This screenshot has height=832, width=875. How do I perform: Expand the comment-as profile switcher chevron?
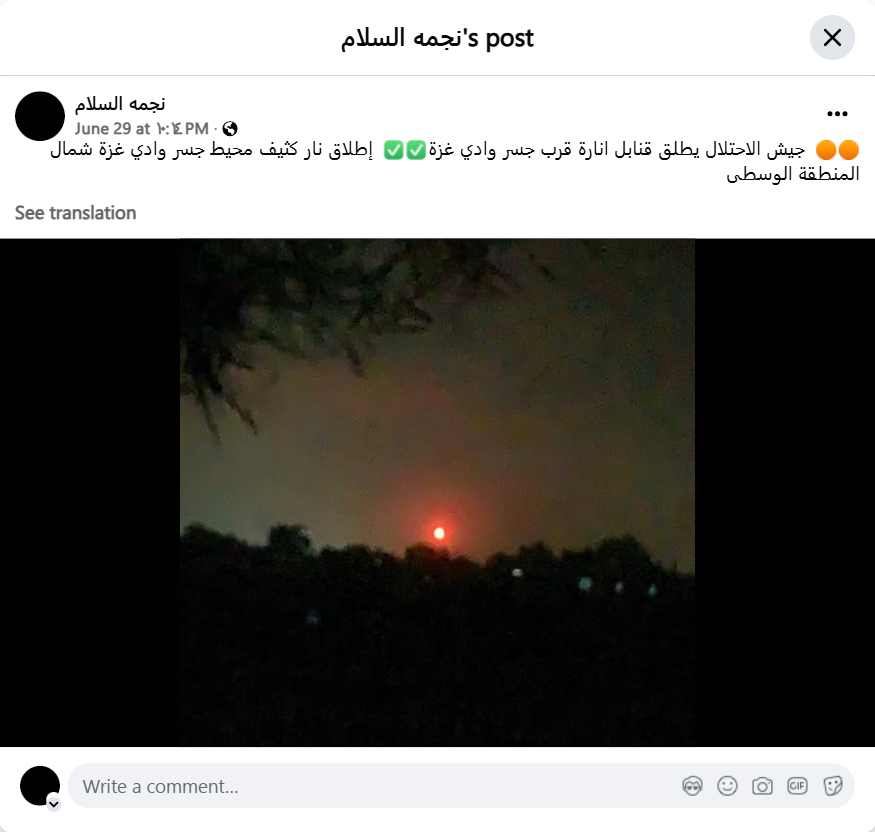tap(54, 804)
